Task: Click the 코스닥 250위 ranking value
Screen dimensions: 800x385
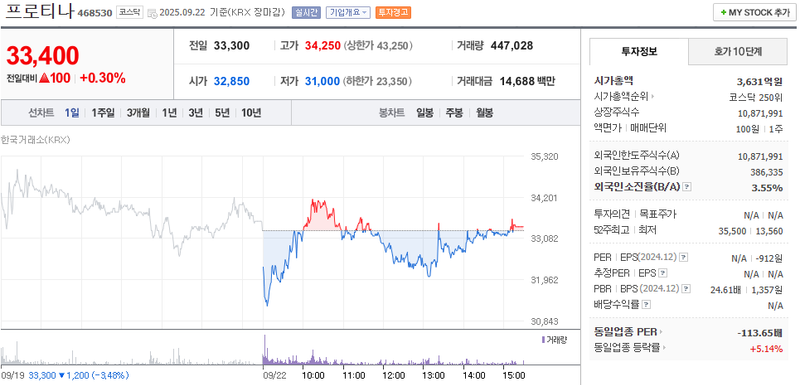Action: pos(756,97)
